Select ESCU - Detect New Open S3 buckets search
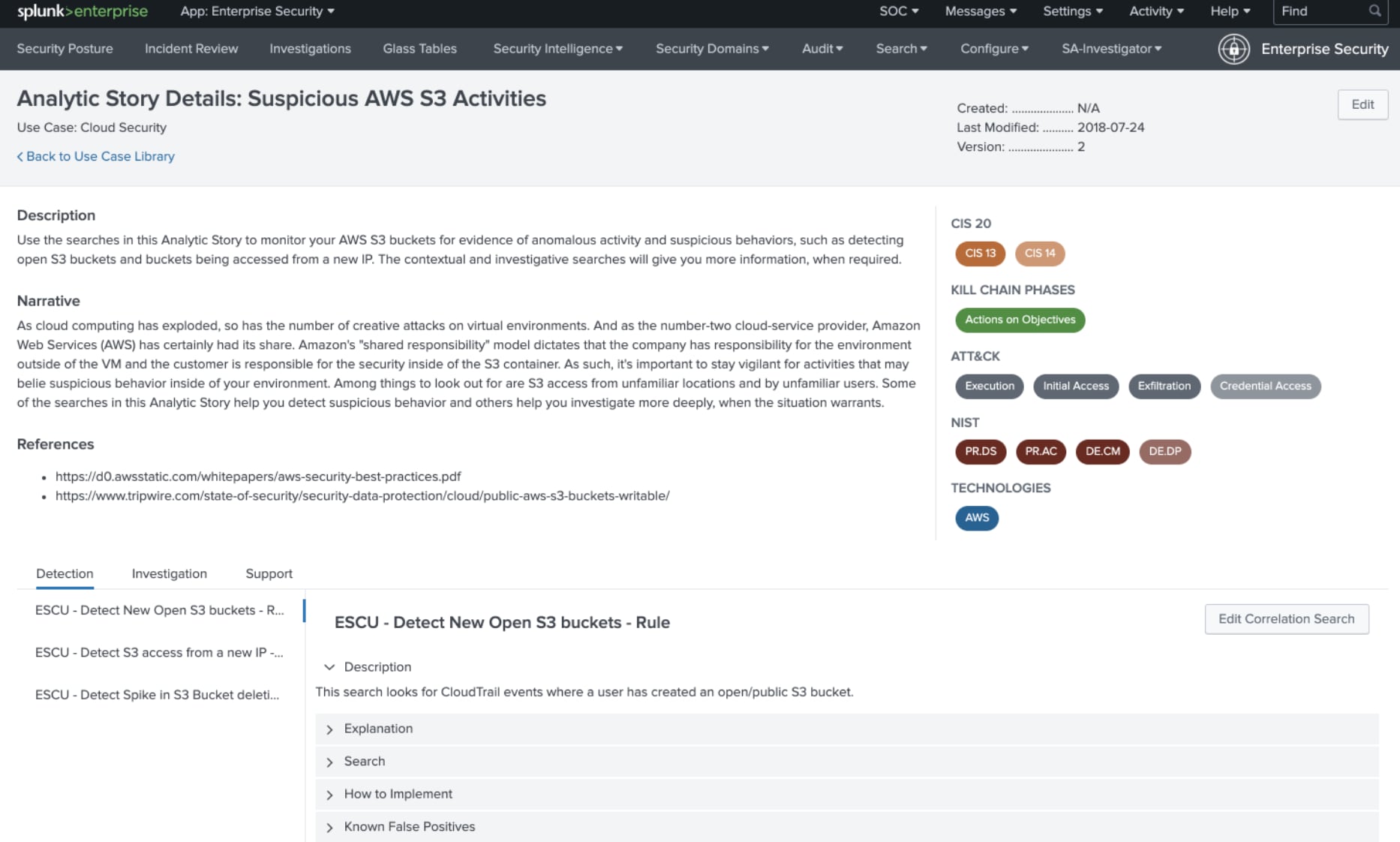 click(160, 610)
